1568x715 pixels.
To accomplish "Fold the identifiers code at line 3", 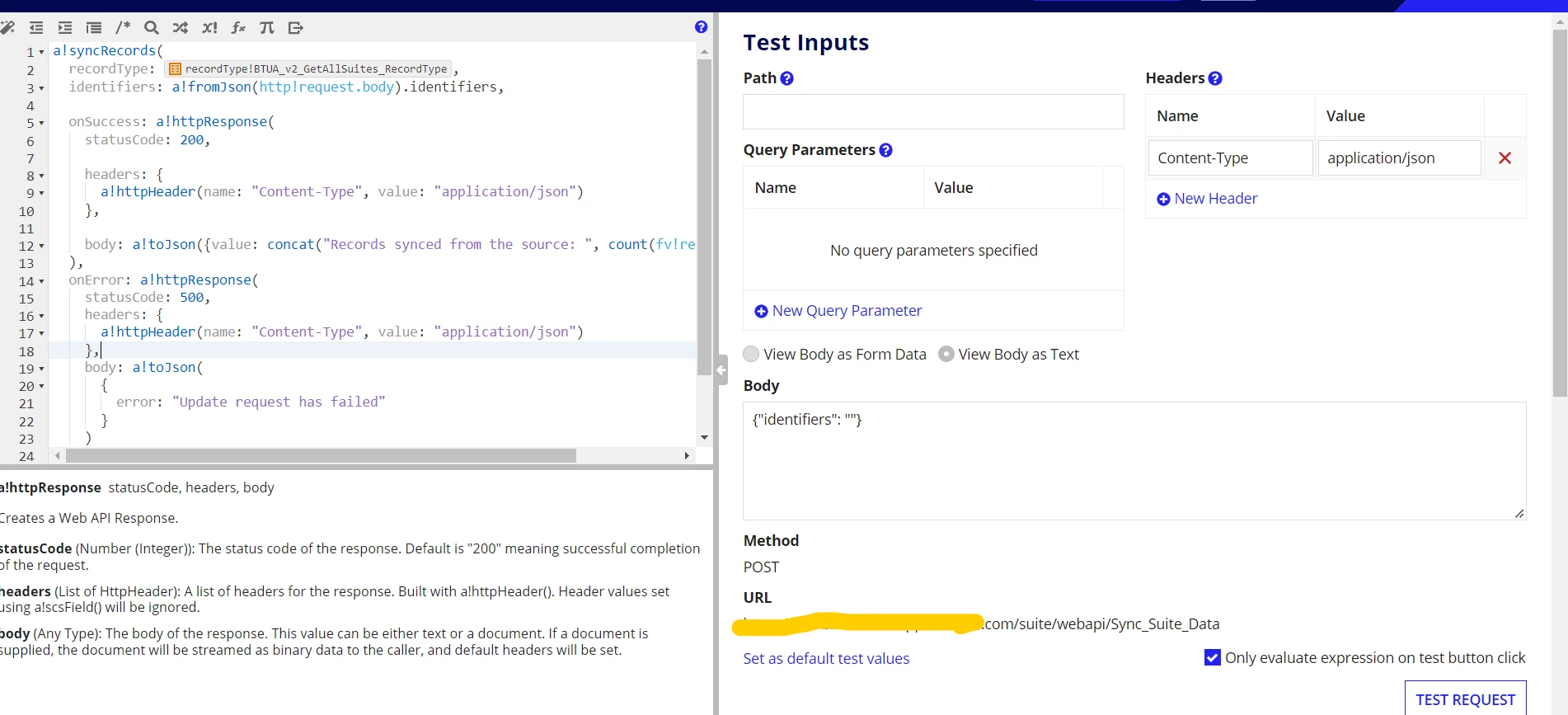I will pyautogui.click(x=41, y=88).
